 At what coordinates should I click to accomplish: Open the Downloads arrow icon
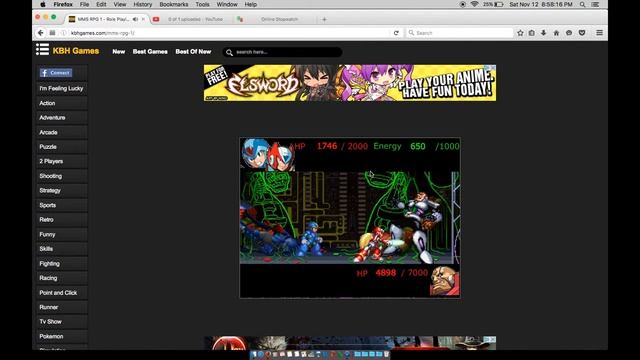[544, 33]
